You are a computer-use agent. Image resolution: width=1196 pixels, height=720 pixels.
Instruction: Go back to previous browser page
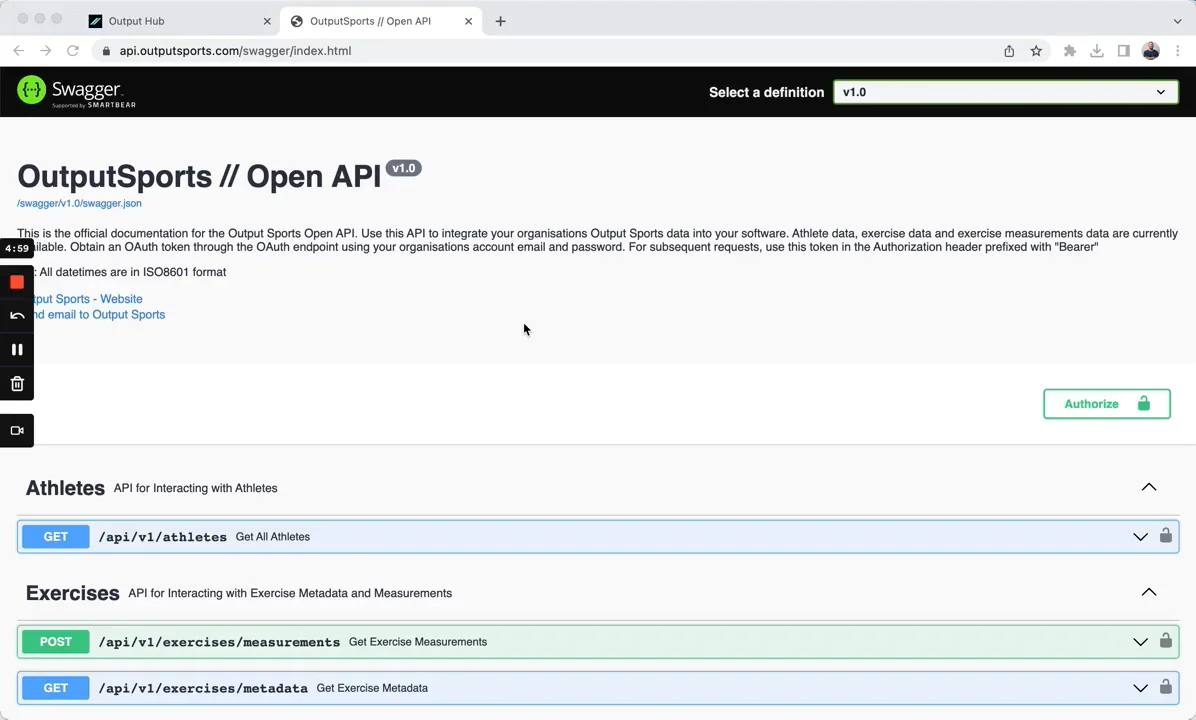(x=19, y=51)
